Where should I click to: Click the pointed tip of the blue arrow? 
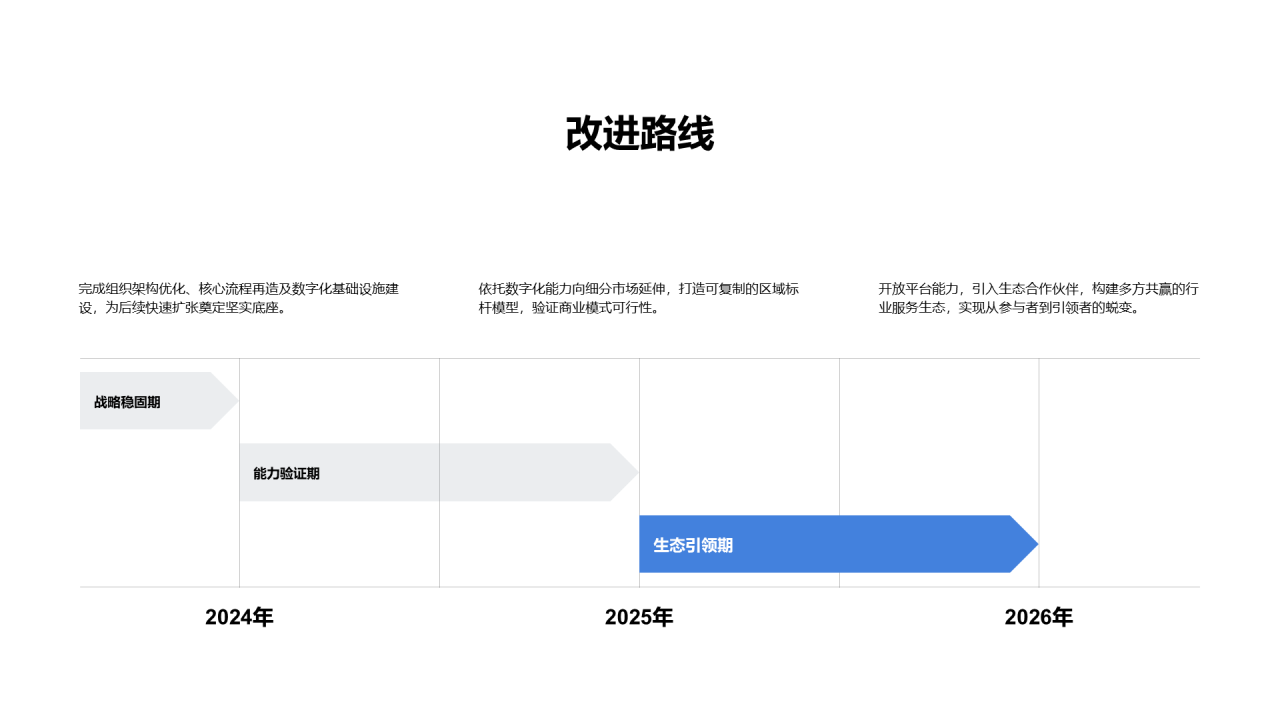(x=1033, y=544)
